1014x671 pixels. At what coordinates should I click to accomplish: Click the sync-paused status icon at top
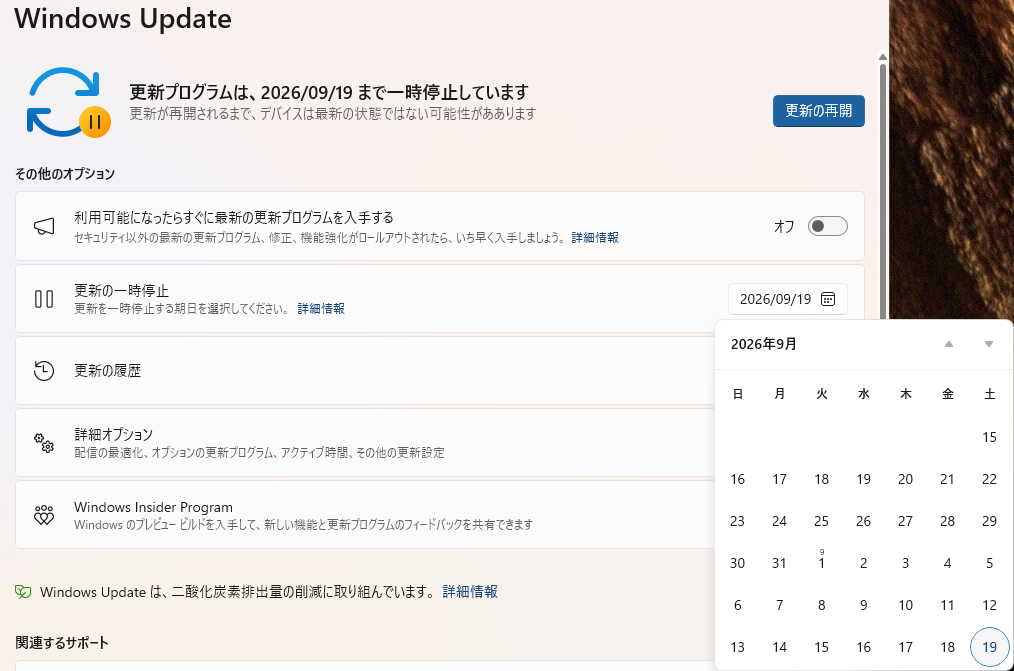point(69,102)
